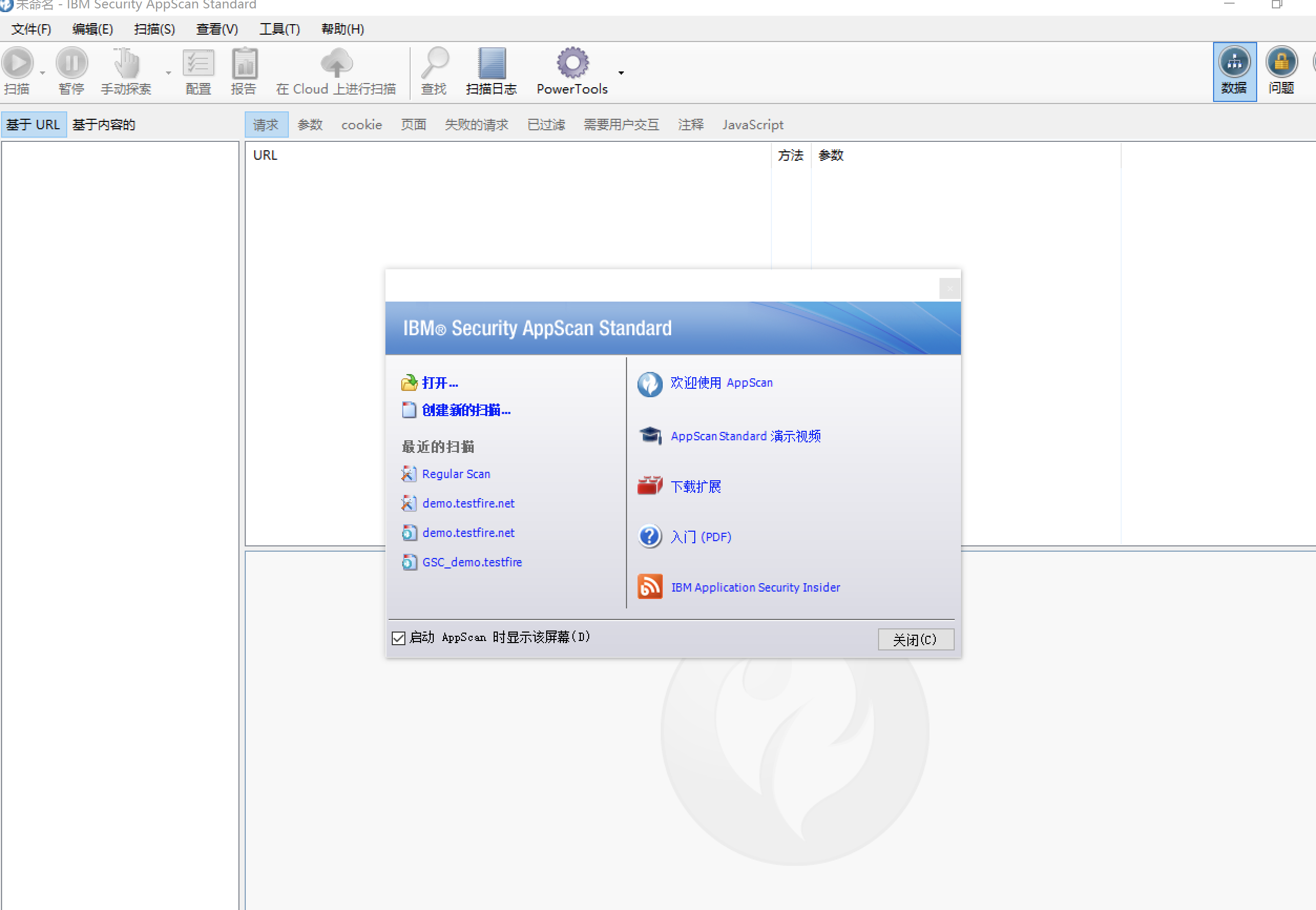Screen dimensions: 1316x910
Task: Click the Close (关闭) button in dialog
Action: coord(915,639)
